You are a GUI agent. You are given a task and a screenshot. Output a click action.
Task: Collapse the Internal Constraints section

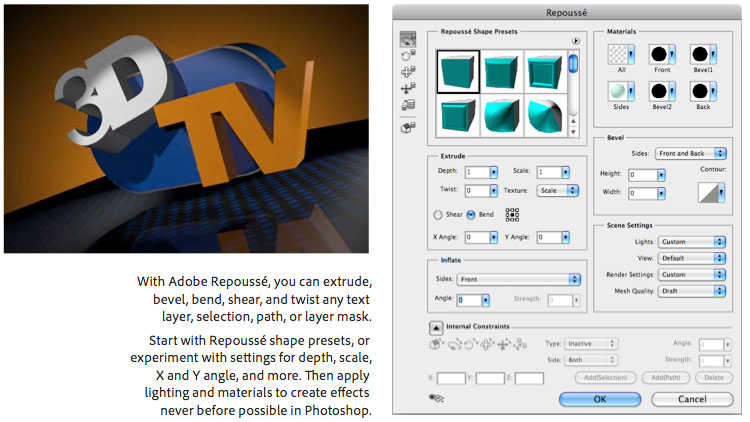436,328
